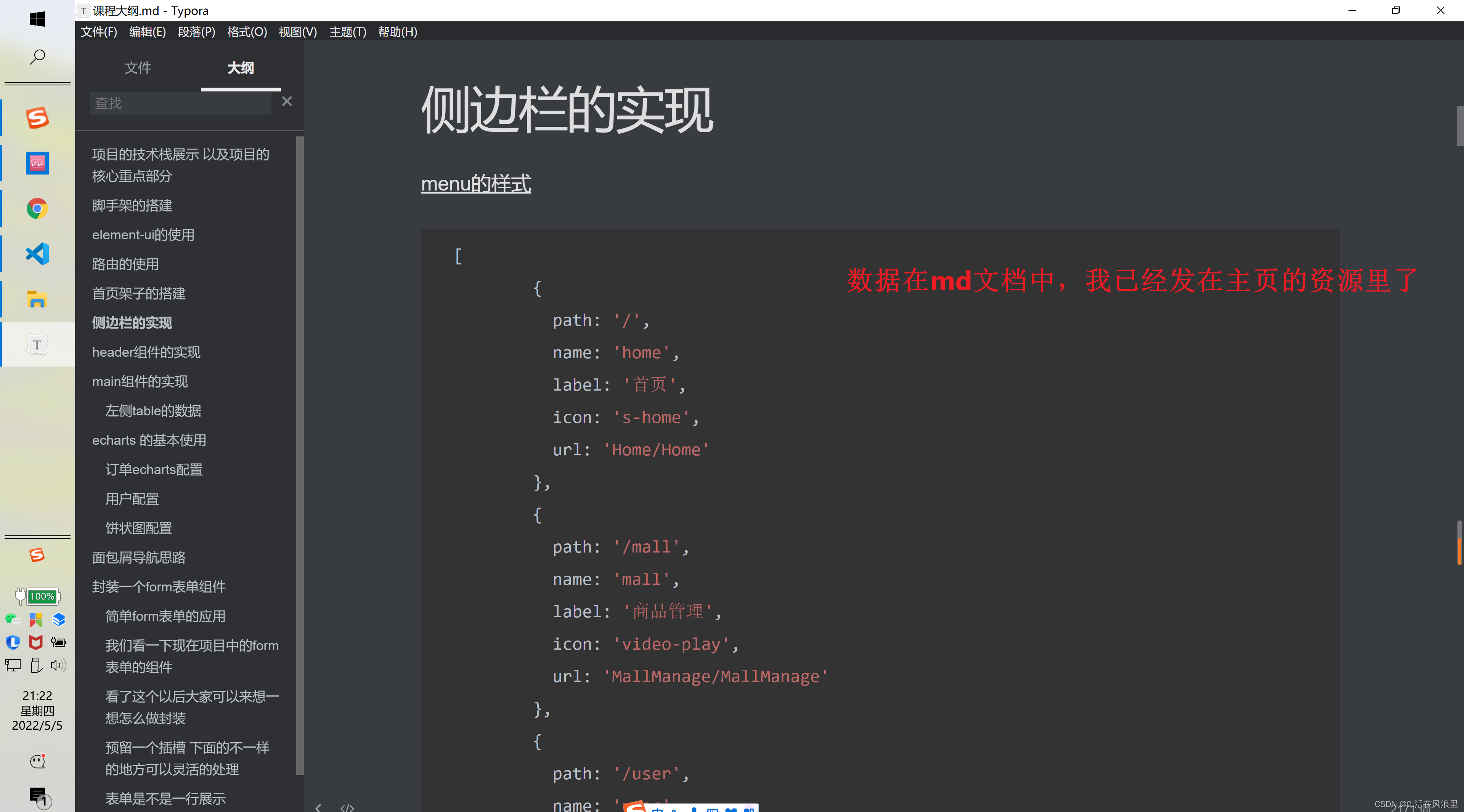Open the 文件(F) menu
This screenshot has width=1464, height=812.
[x=99, y=32]
